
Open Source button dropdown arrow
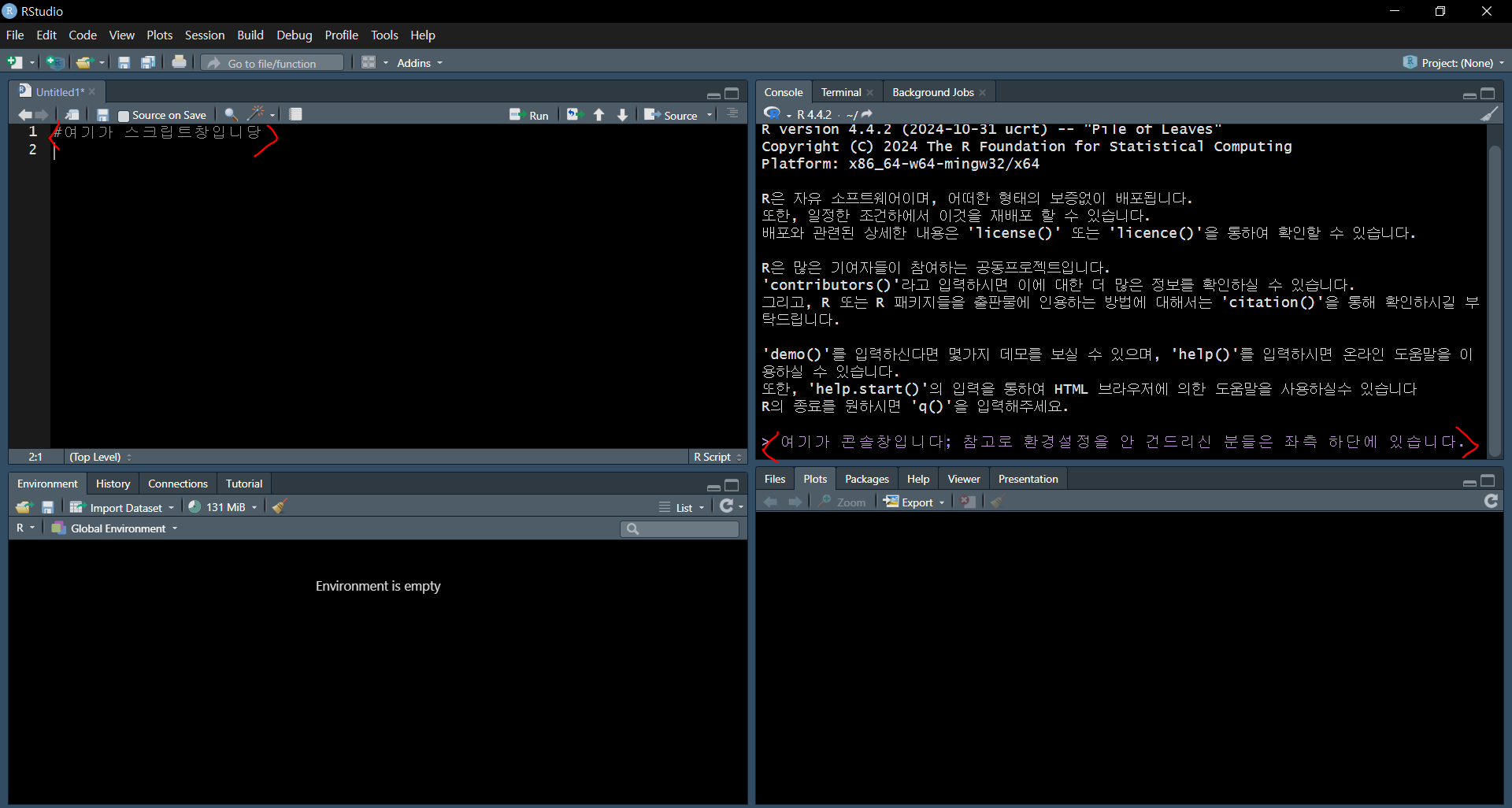(x=710, y=115)
